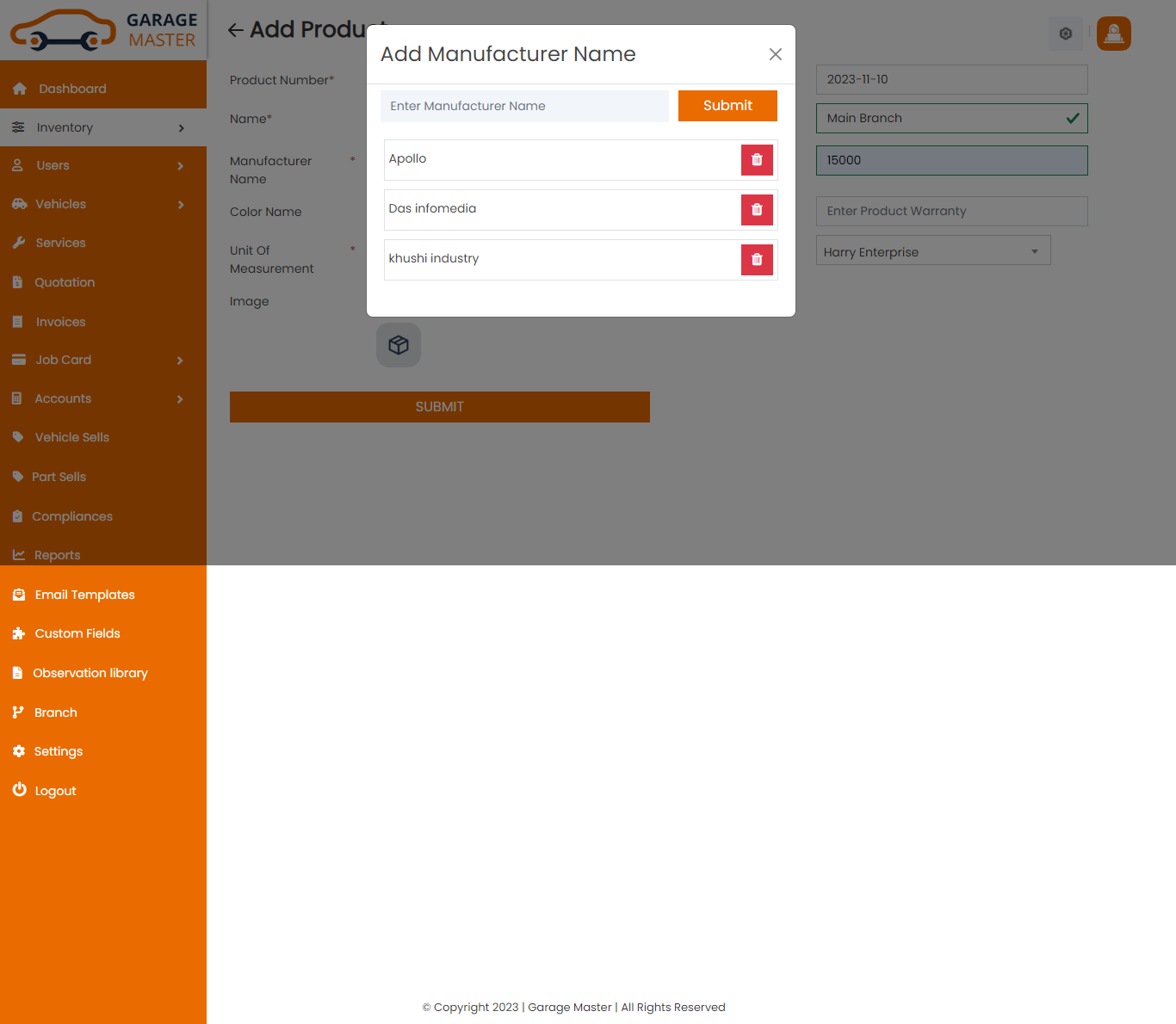Open the gear settings icon in header
This screenshot has width=1176, height=1024.
pos(1065,34)
